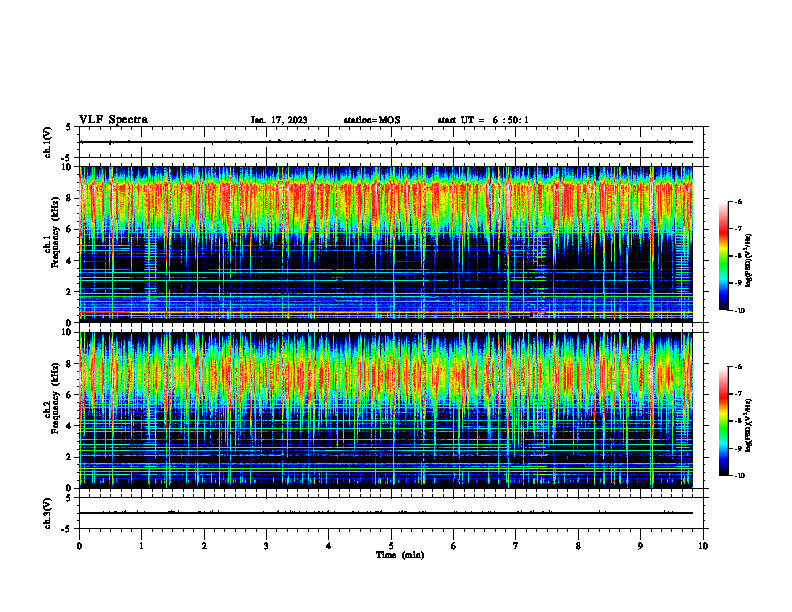Click the ch.1 colorbar log(PSD) unit label
Screen dimensions: 792x612
749,260
